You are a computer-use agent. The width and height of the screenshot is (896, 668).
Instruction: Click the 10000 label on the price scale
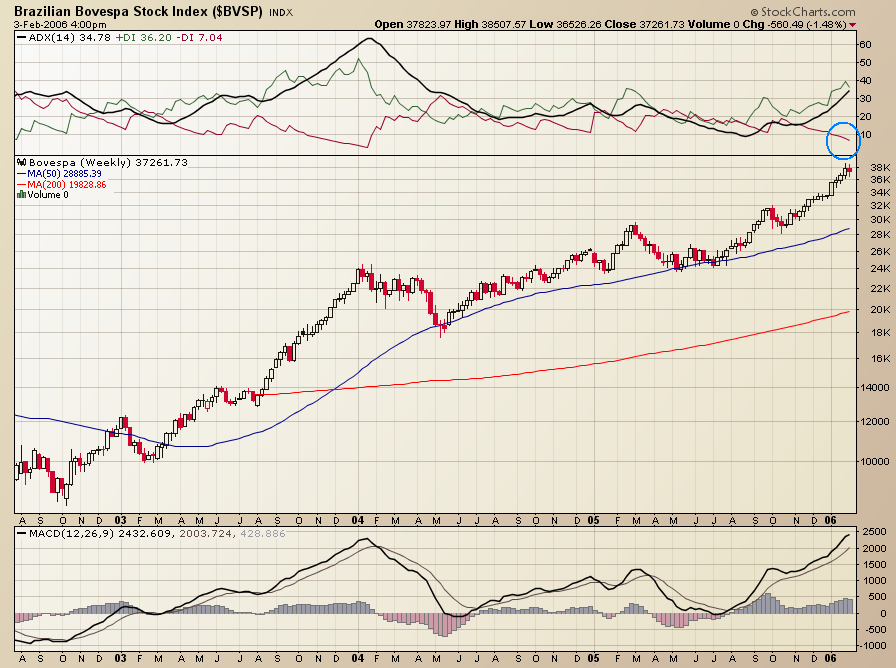click(874, 462)
